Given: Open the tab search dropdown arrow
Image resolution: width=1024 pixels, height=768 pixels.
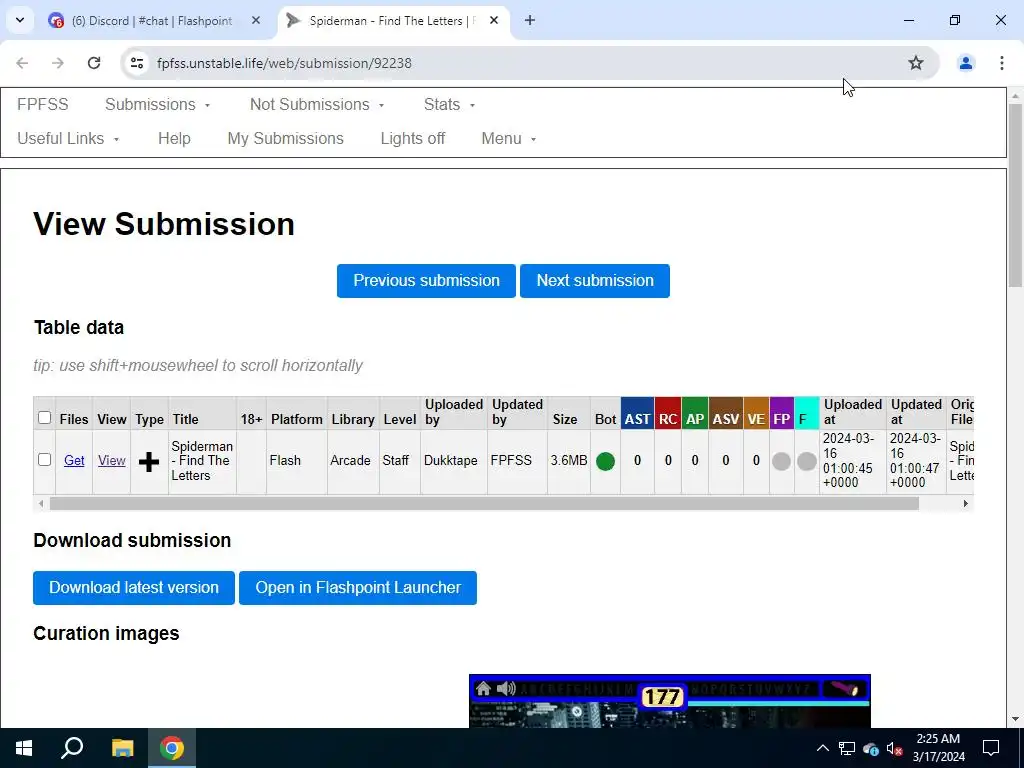Looking at the screenshot, I should click(x=20, y=20).
